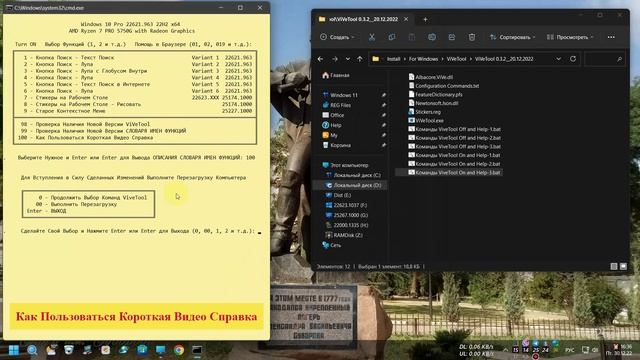Image resolution: width=640 pixels, height=360 pixels.
Task: Expand the address bar history dropdown
Action: [558, 59]
